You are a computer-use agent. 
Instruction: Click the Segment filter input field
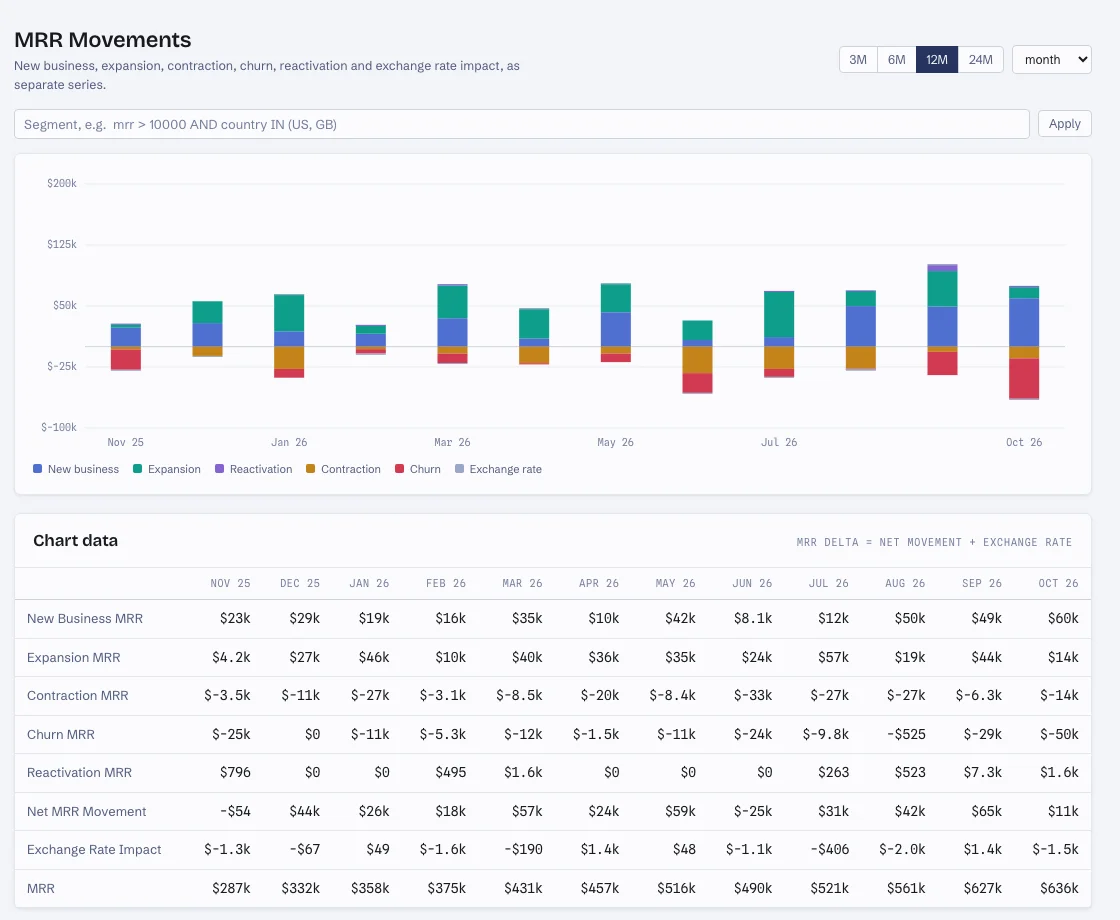coord(521,124)
